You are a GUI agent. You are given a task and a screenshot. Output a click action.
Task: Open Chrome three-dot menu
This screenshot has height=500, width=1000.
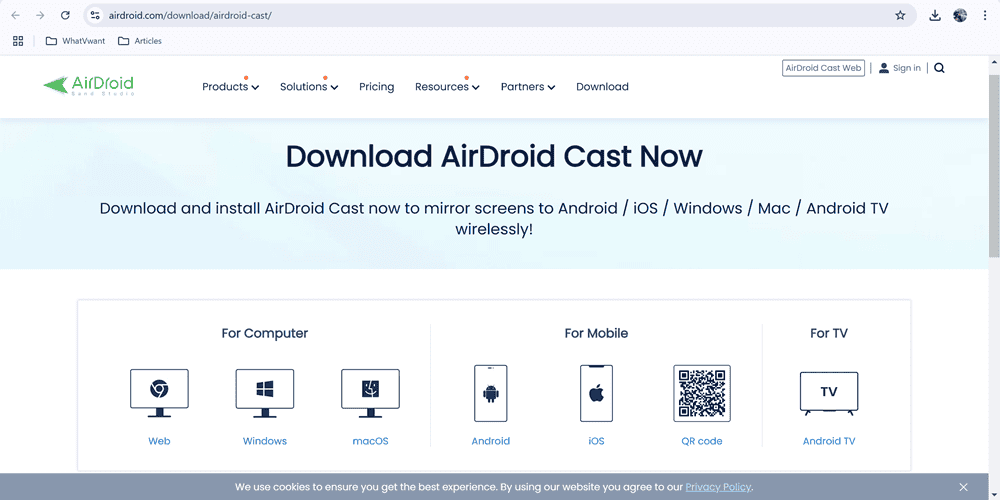985,15
